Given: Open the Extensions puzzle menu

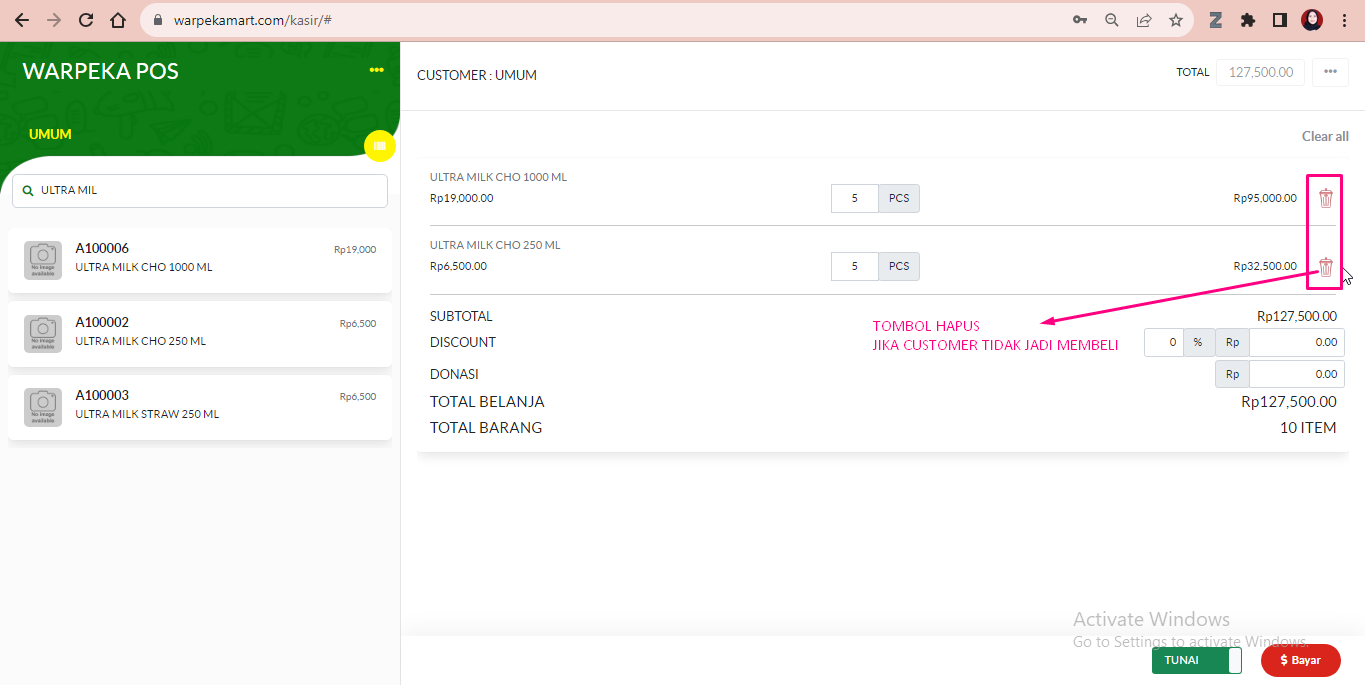Looking at the screenshot, I should click(1248, 20).
